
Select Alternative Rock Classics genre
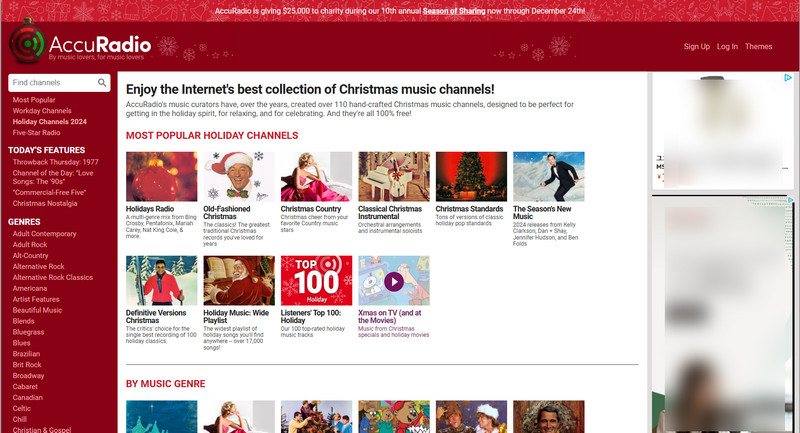(x=53, y=277)
